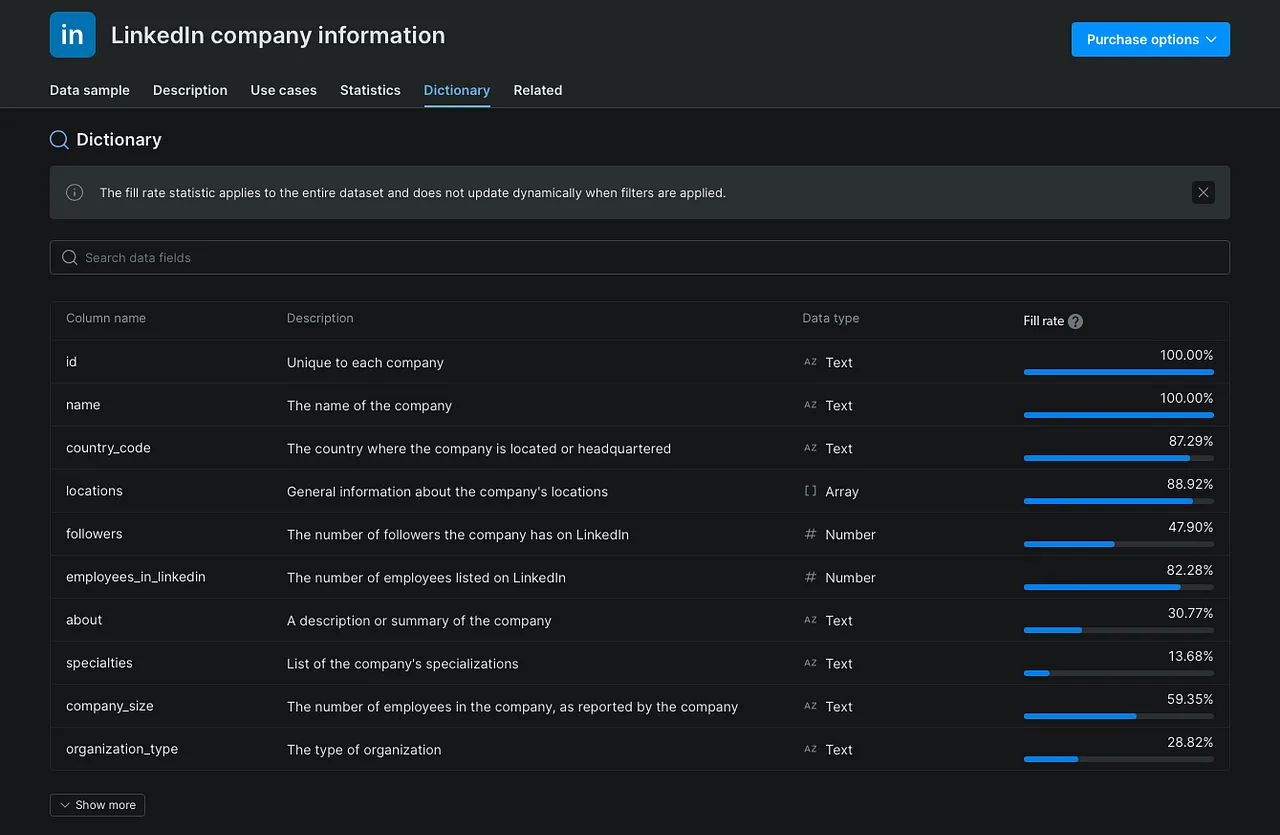Focus the Search data fields input
Image resolution: width=1280 pixels, height=835 pixels.
(640, 257)
